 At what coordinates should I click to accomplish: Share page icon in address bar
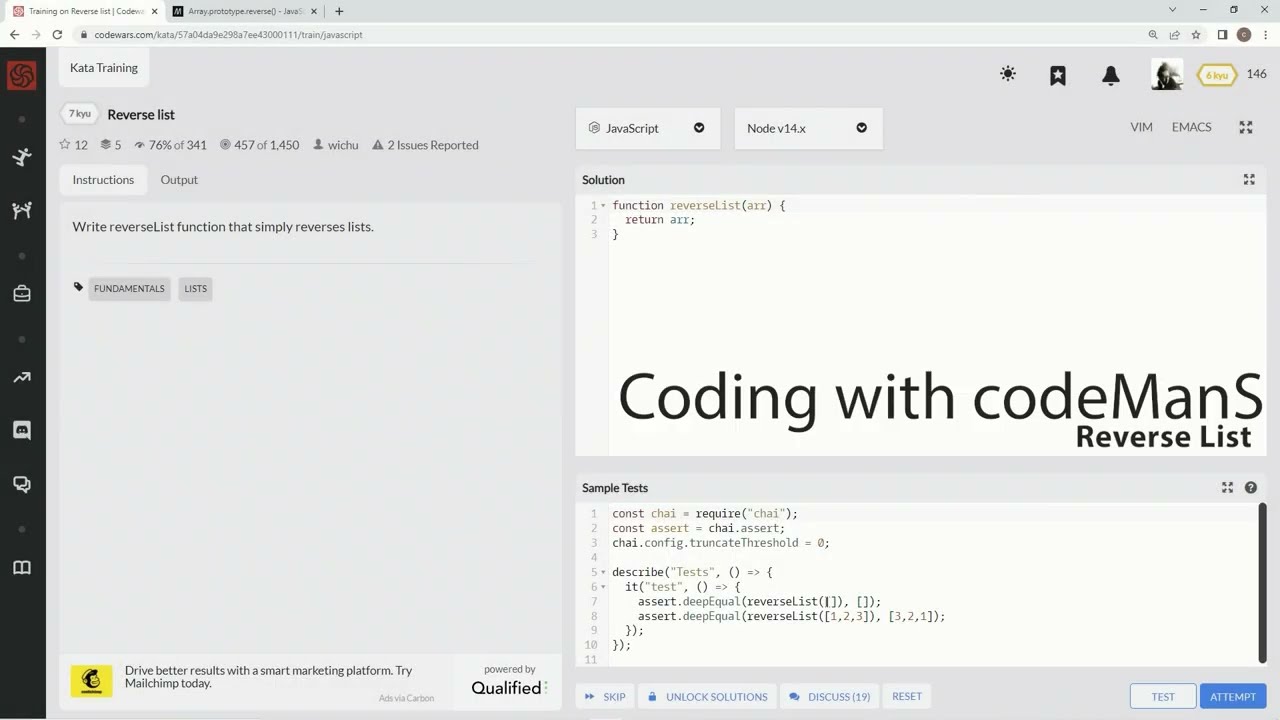click(1174, 34)
